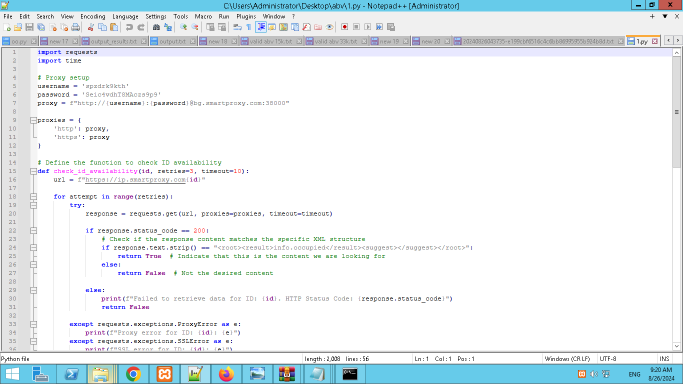Collapse the proxies block at line 9
Screen dimensions: 683x384
pyautogui.click(x=34, y=120)
